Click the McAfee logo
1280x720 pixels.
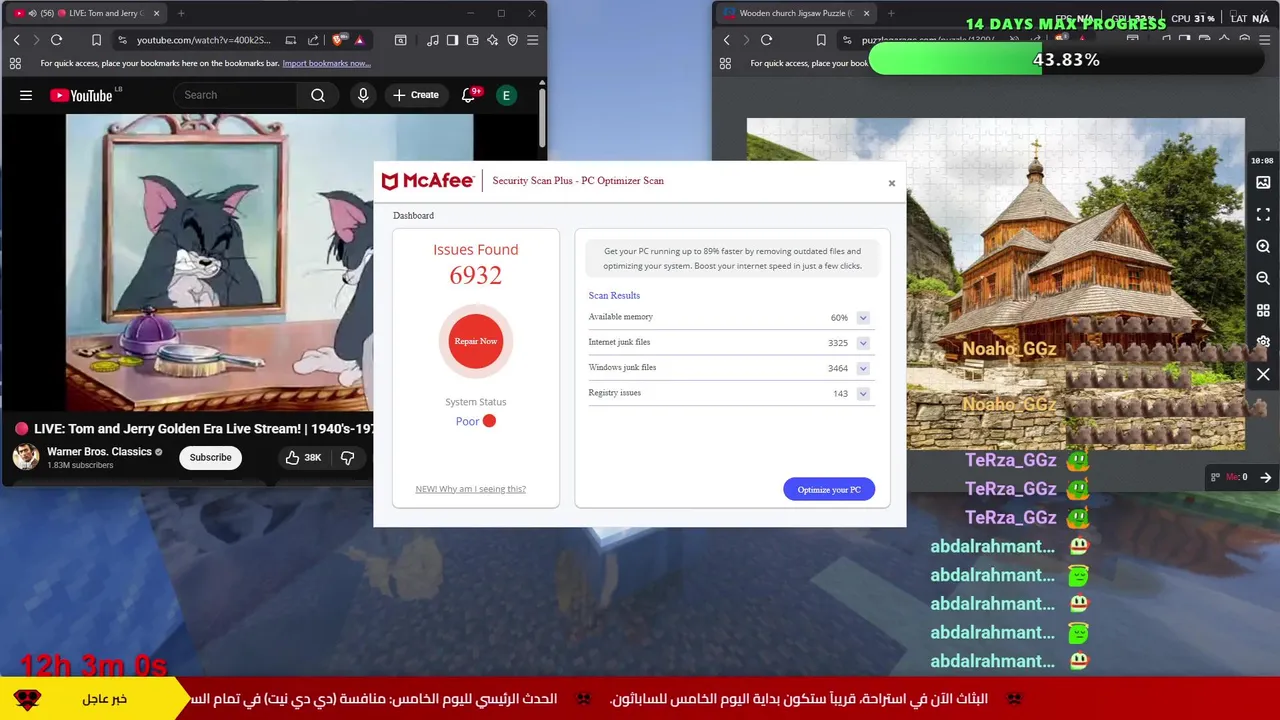[x=428, y=181]
